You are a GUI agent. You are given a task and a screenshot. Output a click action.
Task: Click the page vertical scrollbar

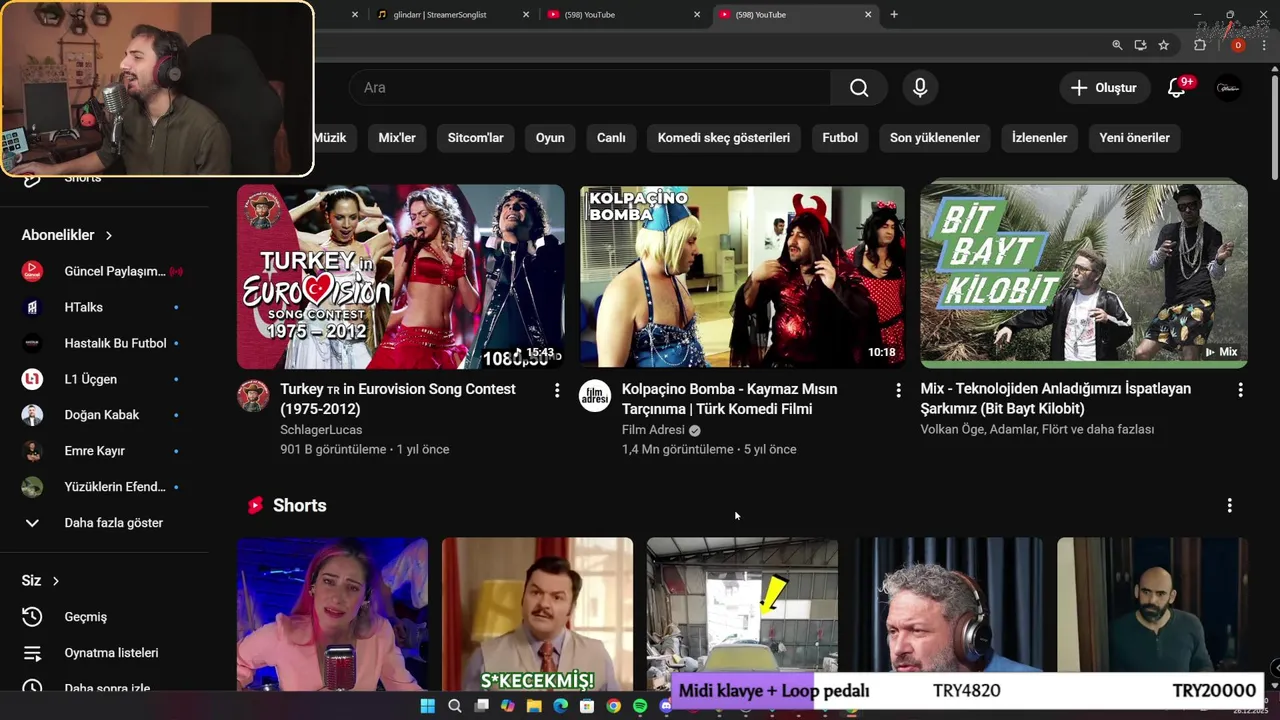pos(1274,130)
